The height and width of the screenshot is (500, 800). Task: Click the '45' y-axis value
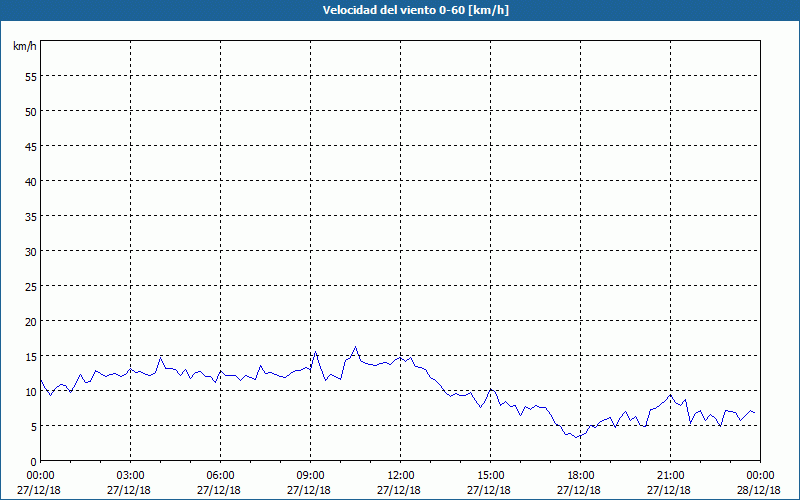(31, 146)
